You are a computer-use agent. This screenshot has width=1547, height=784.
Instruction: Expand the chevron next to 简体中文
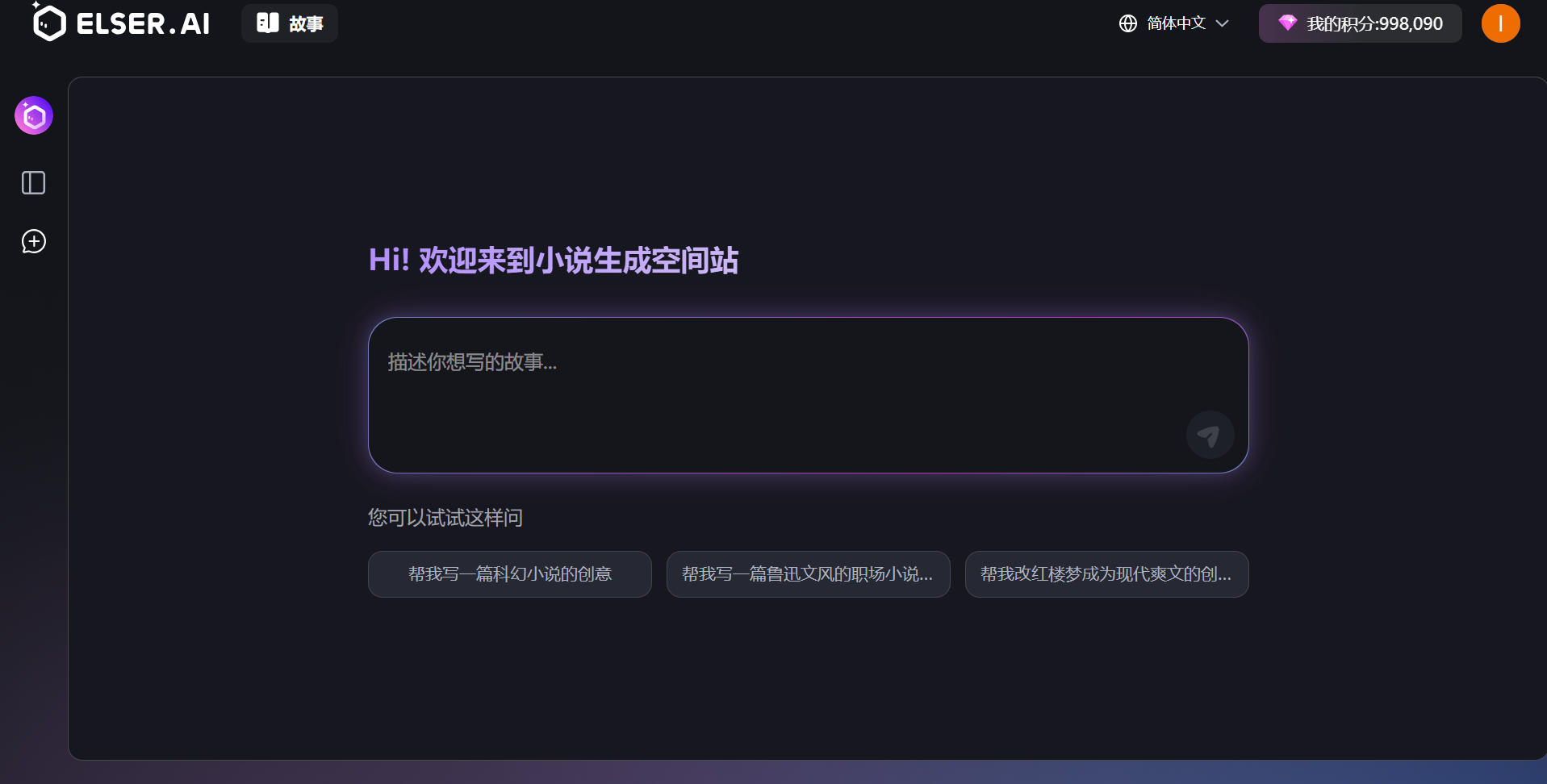1222,23
